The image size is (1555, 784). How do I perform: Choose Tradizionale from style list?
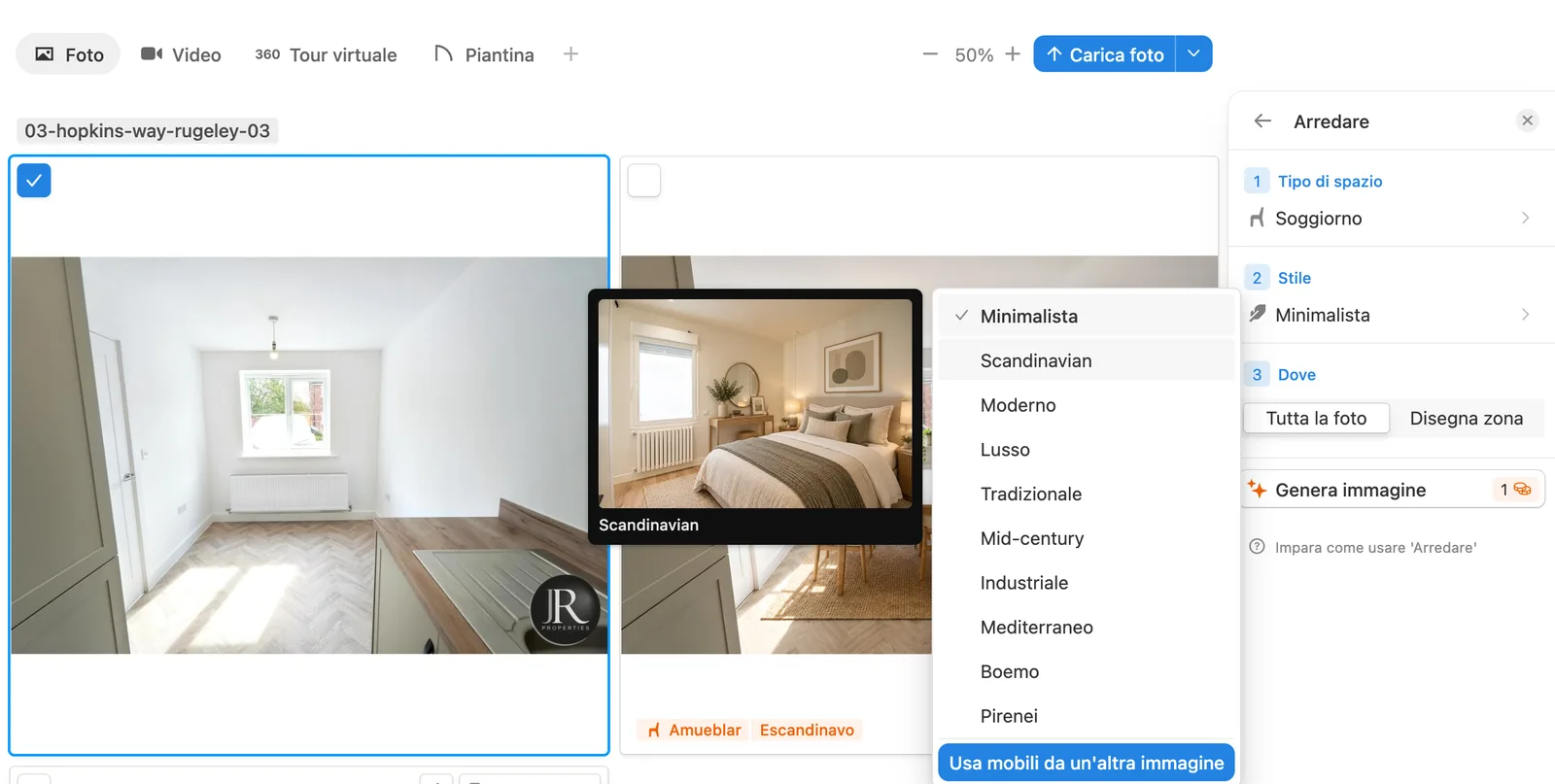tap(1086, 494)
